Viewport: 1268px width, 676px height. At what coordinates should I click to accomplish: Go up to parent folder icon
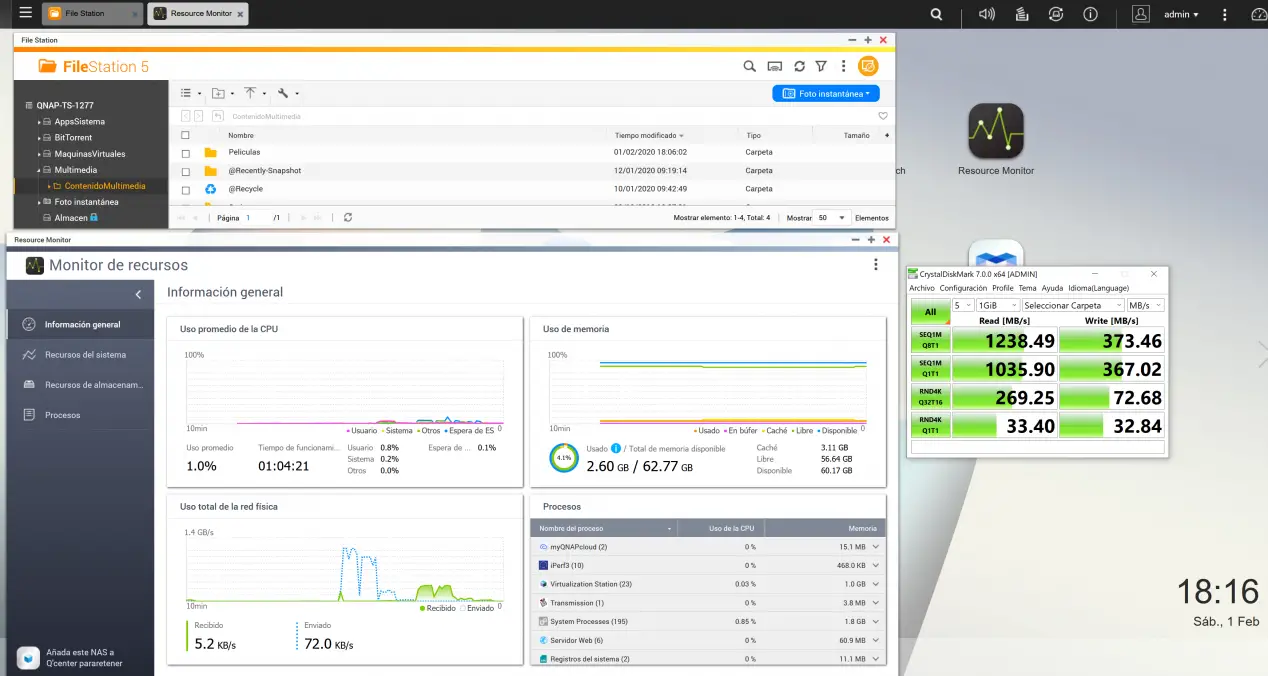click(x=217, y=116)
